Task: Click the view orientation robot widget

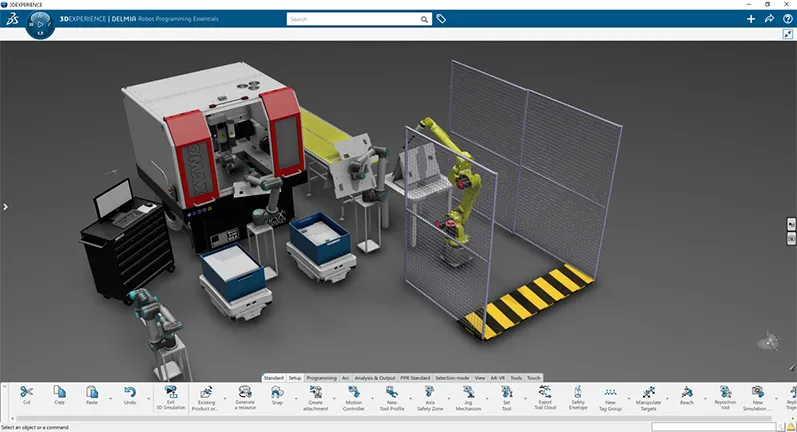Action: tap(769, 342)
